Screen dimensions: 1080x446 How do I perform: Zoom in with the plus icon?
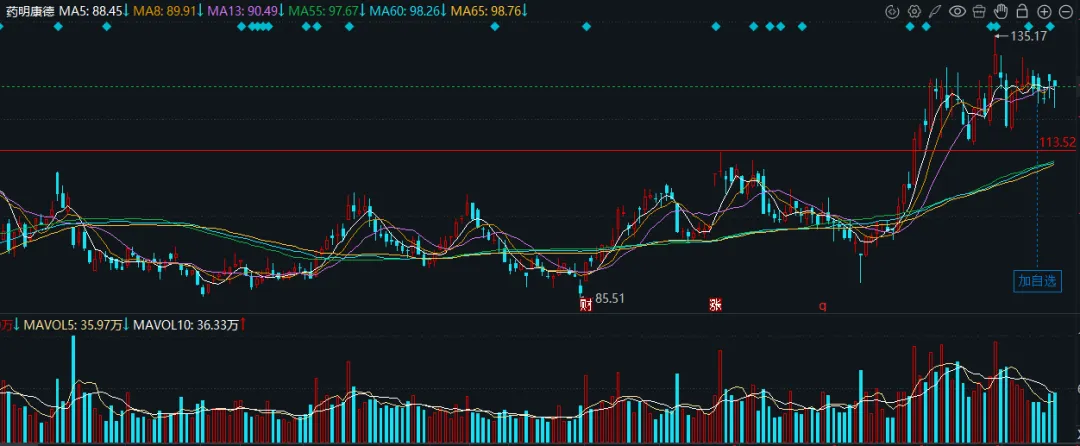click(x=1044, y=11)
